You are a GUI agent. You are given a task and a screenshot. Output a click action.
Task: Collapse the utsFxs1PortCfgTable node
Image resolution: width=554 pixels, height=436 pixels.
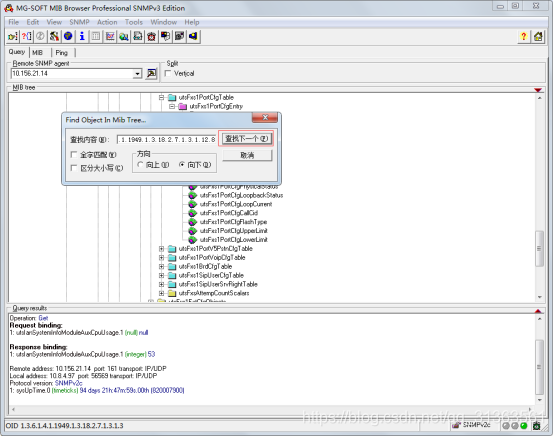click(161, 97)
